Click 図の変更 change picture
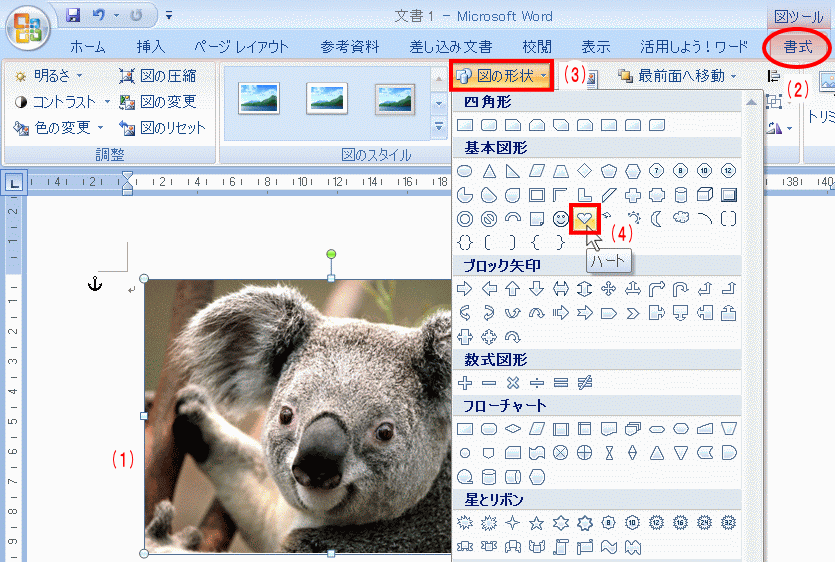The height and width of the screenshot is (562, 835). click(x=158, y=101)
